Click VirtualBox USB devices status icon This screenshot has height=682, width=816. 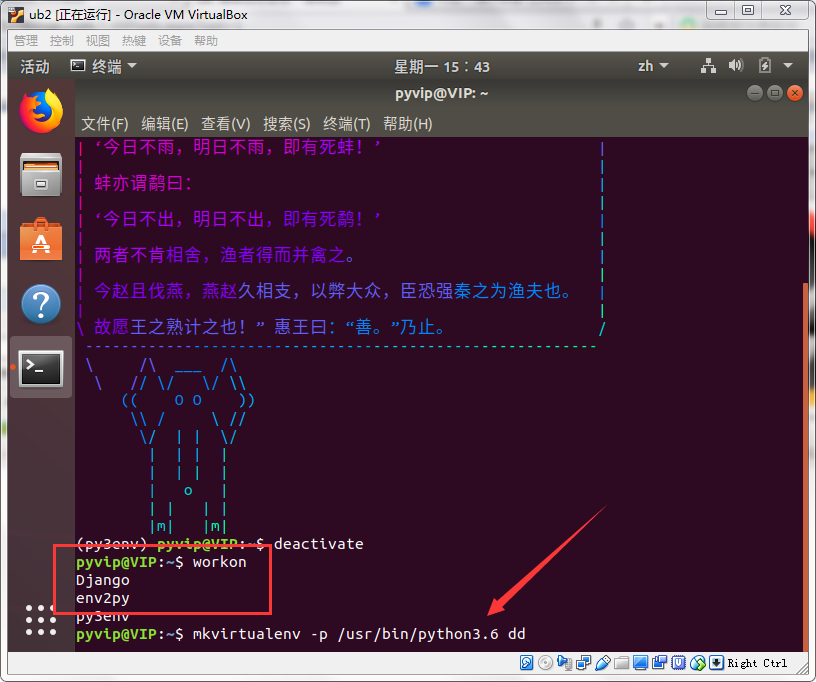[602, 663]
